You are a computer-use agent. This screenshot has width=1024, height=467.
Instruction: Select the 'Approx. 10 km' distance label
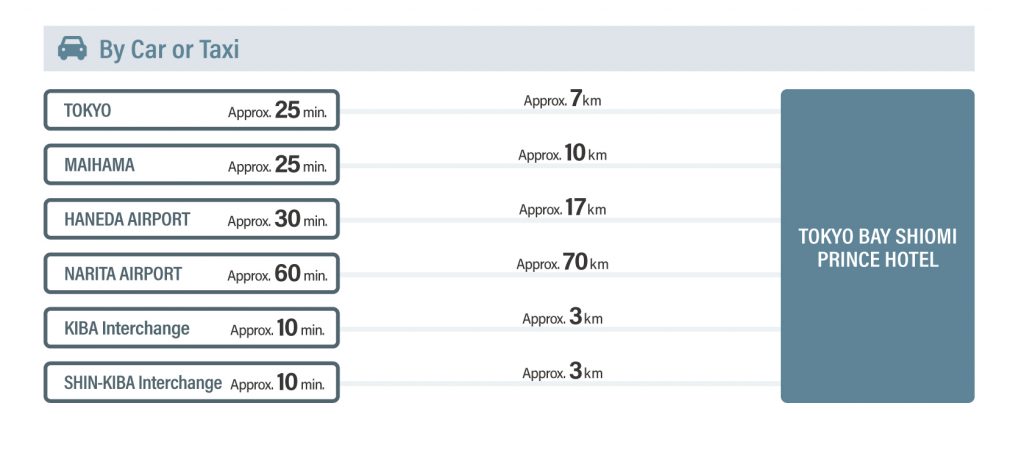[562, 154]
